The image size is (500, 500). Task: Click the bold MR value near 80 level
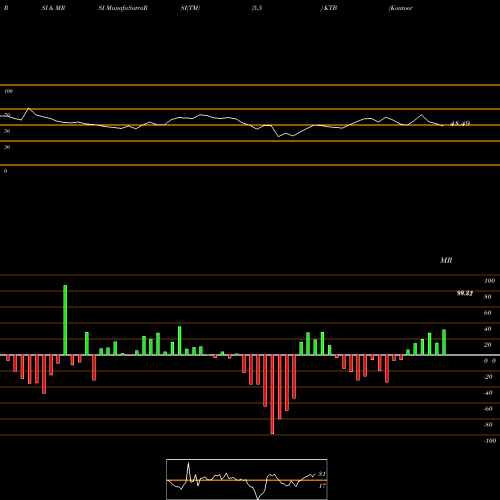click(465, 293)
